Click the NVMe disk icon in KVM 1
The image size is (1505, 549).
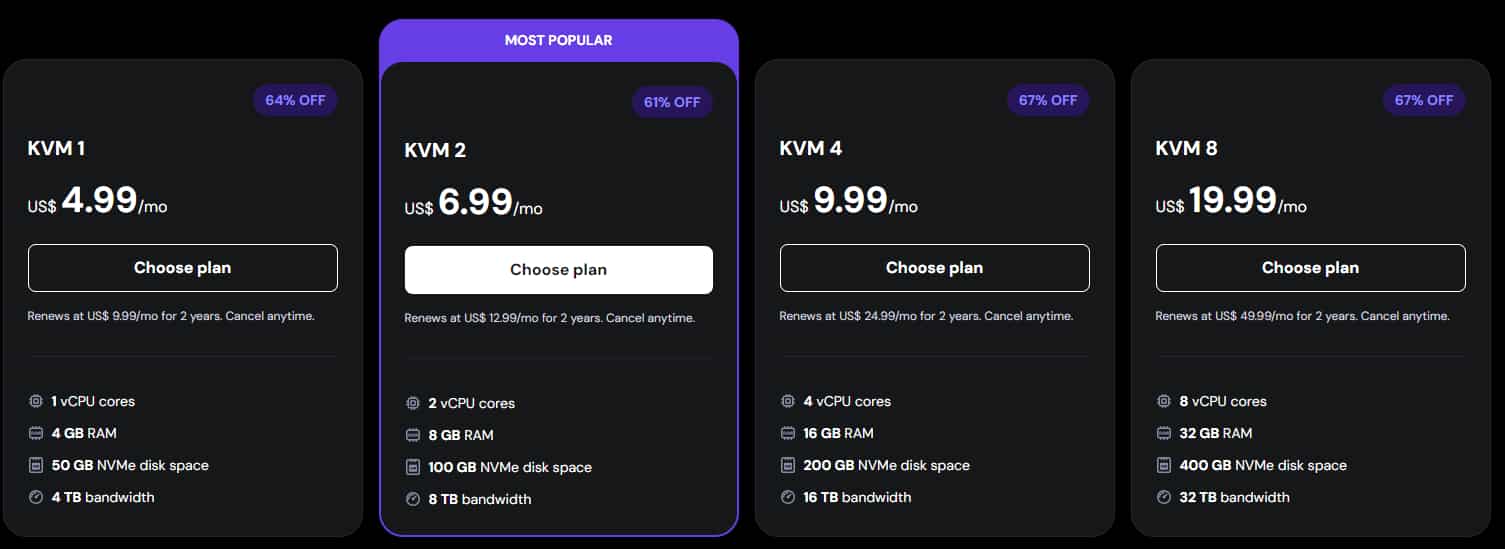(36, 465)
